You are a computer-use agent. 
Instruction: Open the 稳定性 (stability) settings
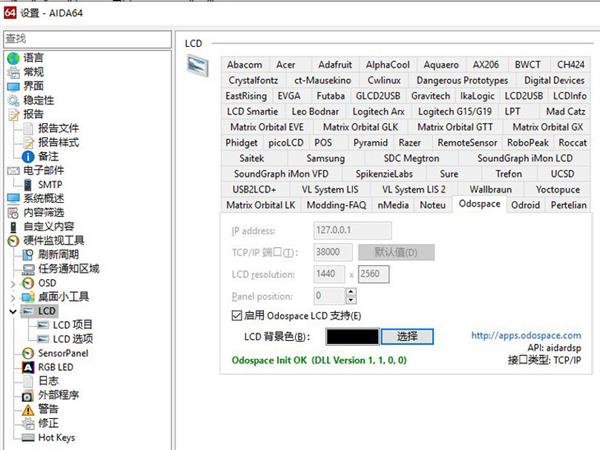(38, 100)
